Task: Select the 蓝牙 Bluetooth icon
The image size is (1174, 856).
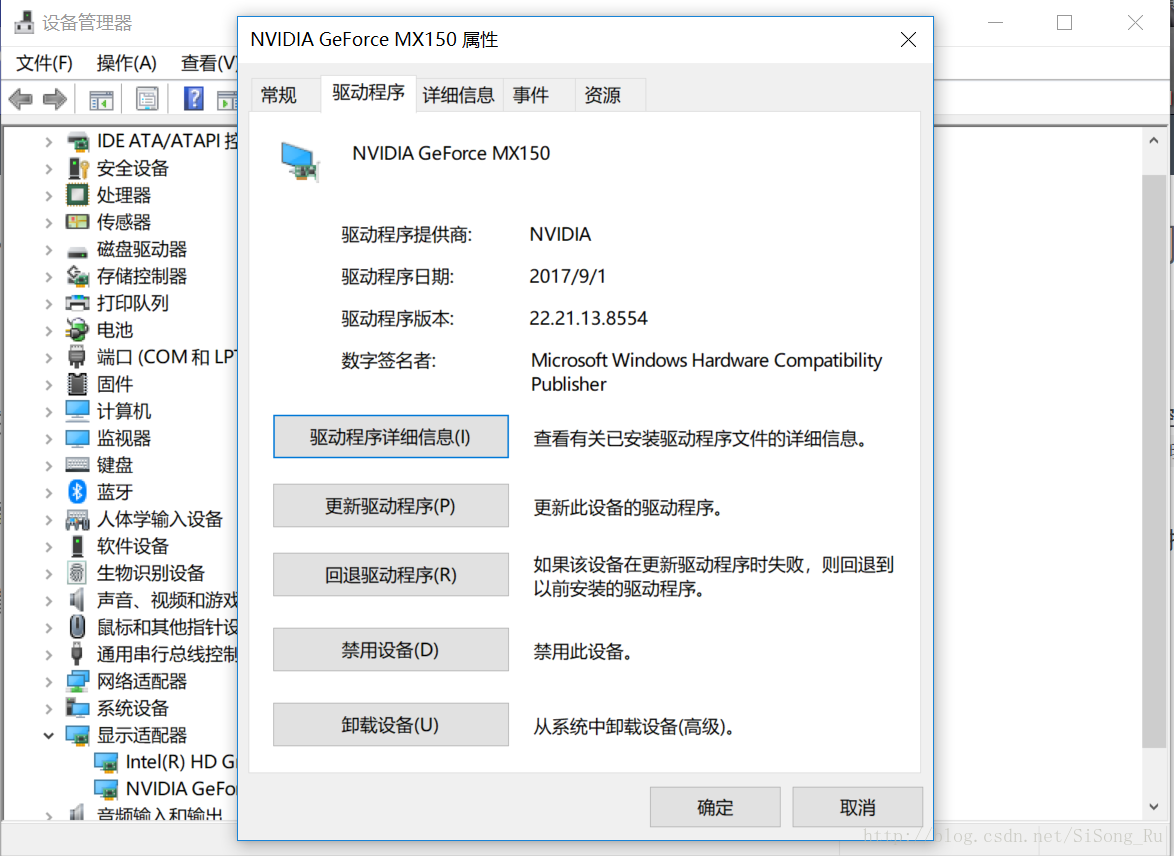Action: [77, 491]
